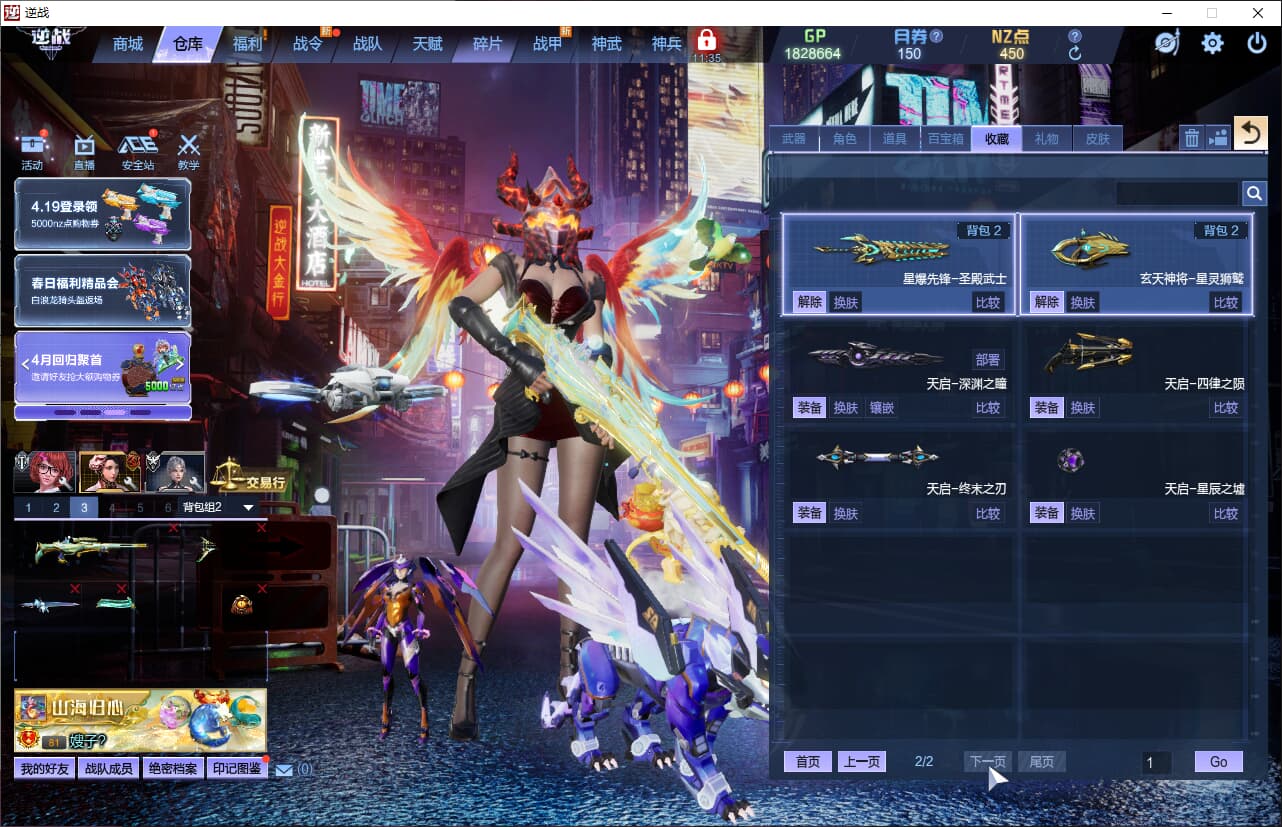The width and height of the screenshot is (1282, 827).
Task: Switch to the 角色 category tab
Action: coord(845,139)
